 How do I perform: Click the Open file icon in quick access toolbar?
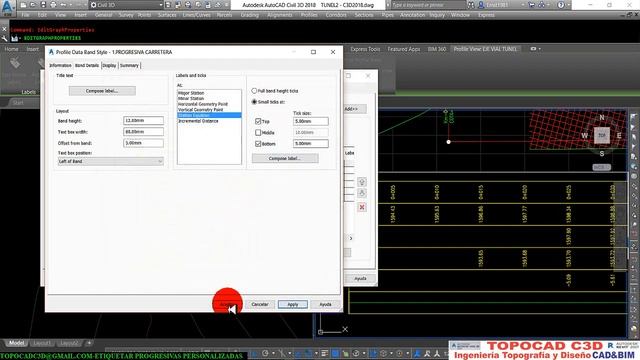[x=33, y=5]
